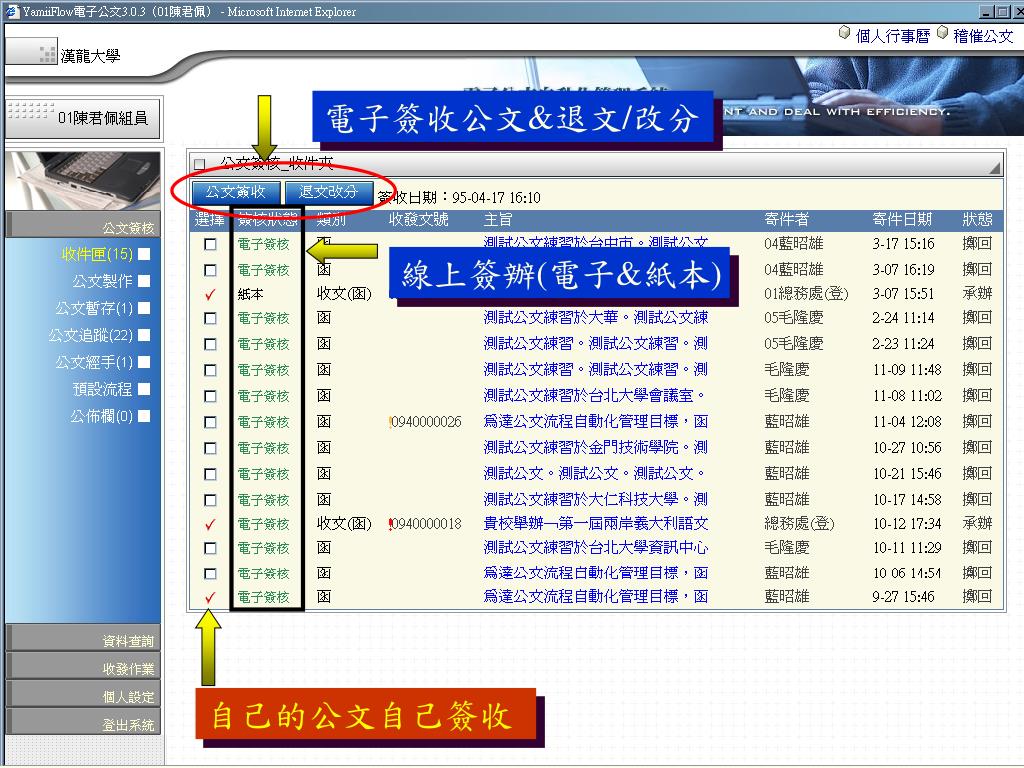
Task: Click 登出系統 to log out
Action: pos(83,723)
